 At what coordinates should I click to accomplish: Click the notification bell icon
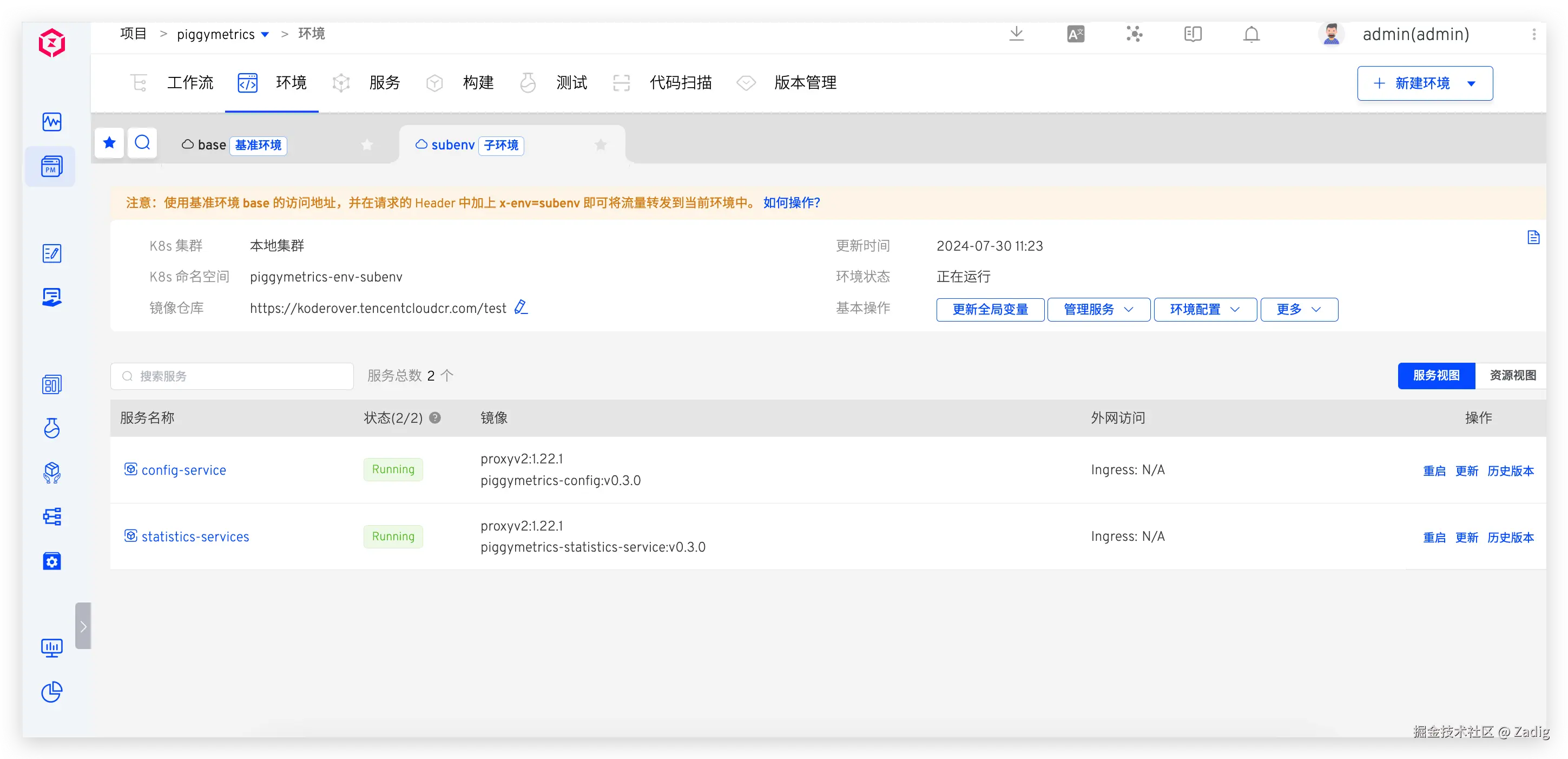click(x=1251, y=34)
